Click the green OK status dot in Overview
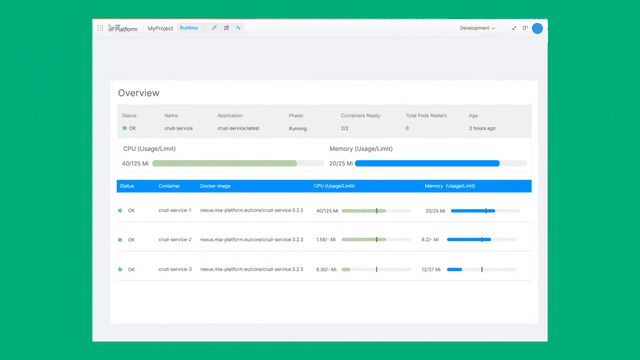 (x=124, y=128)
